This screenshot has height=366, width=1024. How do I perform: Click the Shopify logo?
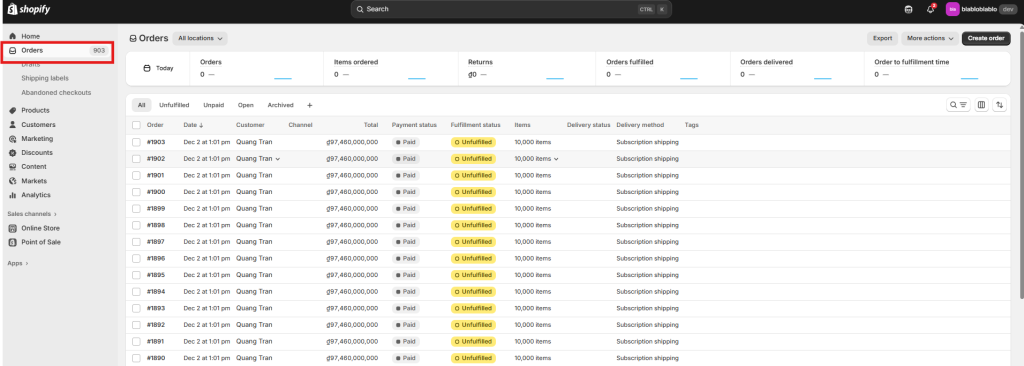(x=29, y=9)
